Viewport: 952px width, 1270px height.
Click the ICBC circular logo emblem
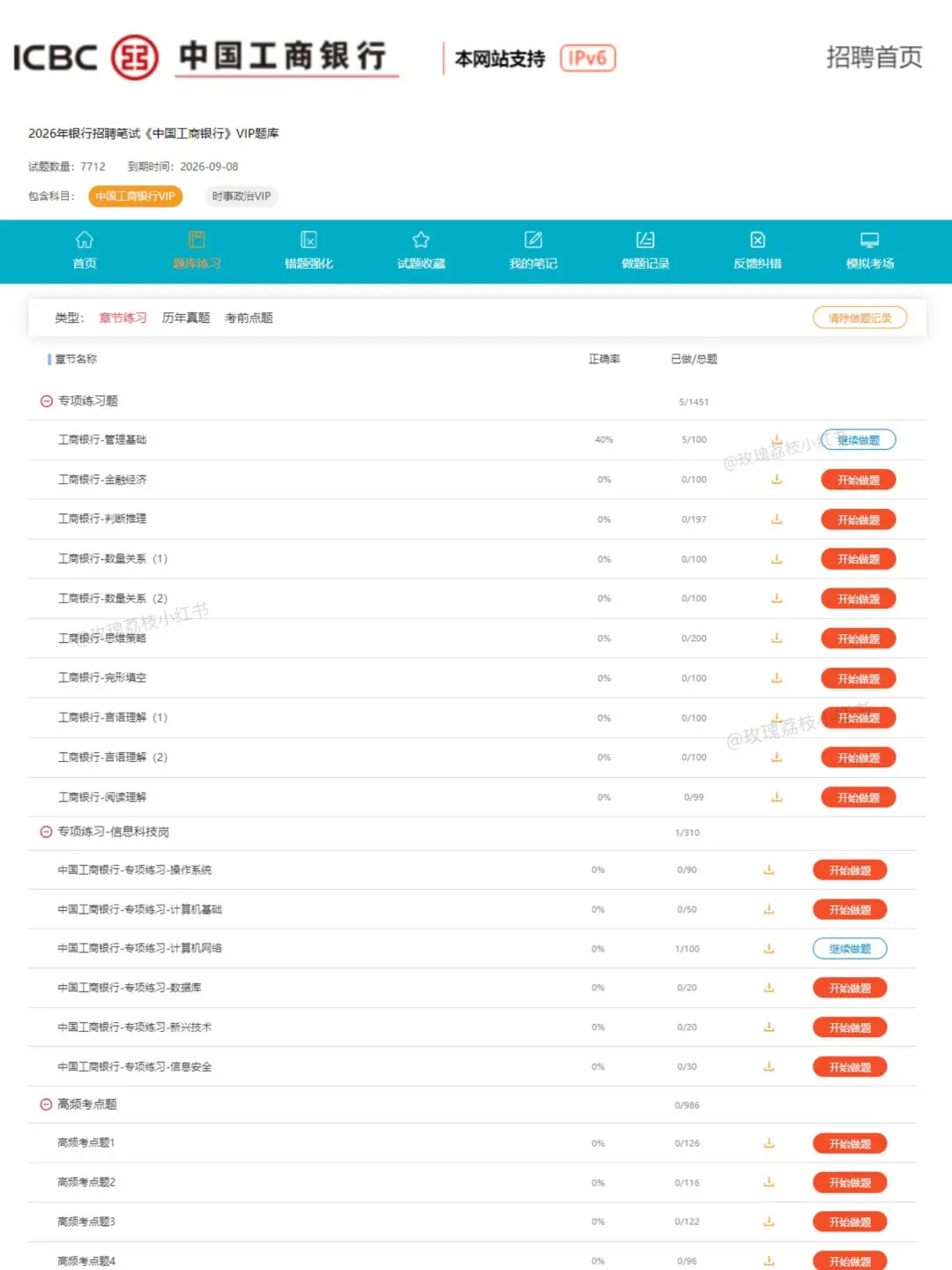135,57
